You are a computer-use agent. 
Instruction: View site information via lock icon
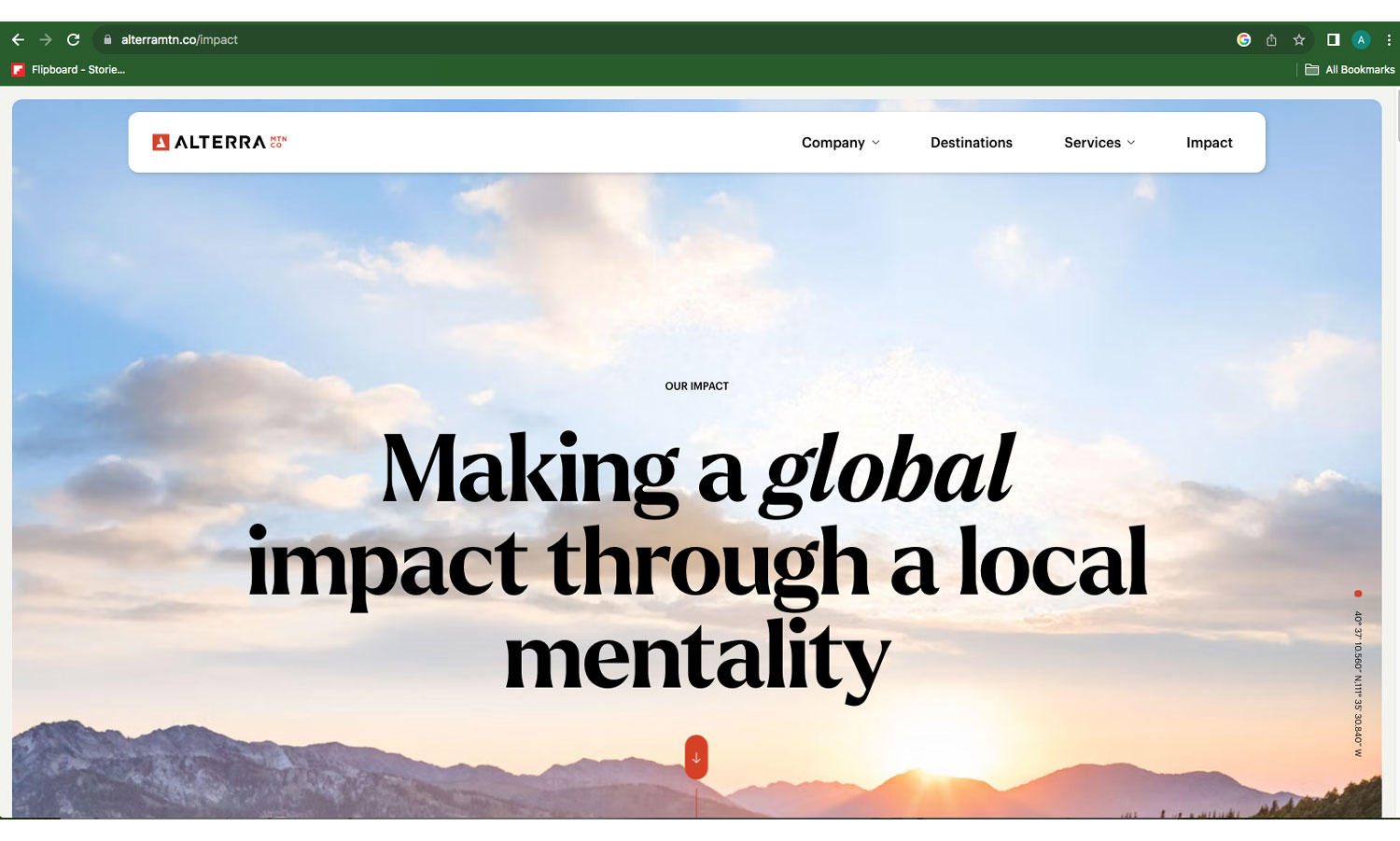point(107,40)
